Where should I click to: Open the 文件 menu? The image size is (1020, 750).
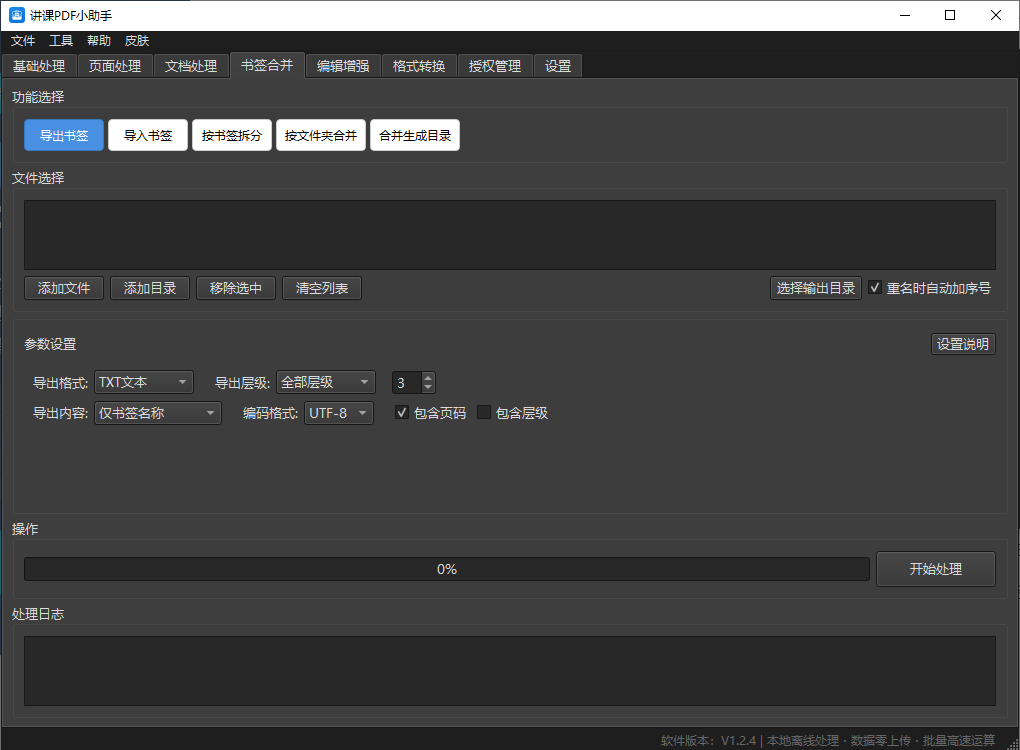[x=23, y=41]
